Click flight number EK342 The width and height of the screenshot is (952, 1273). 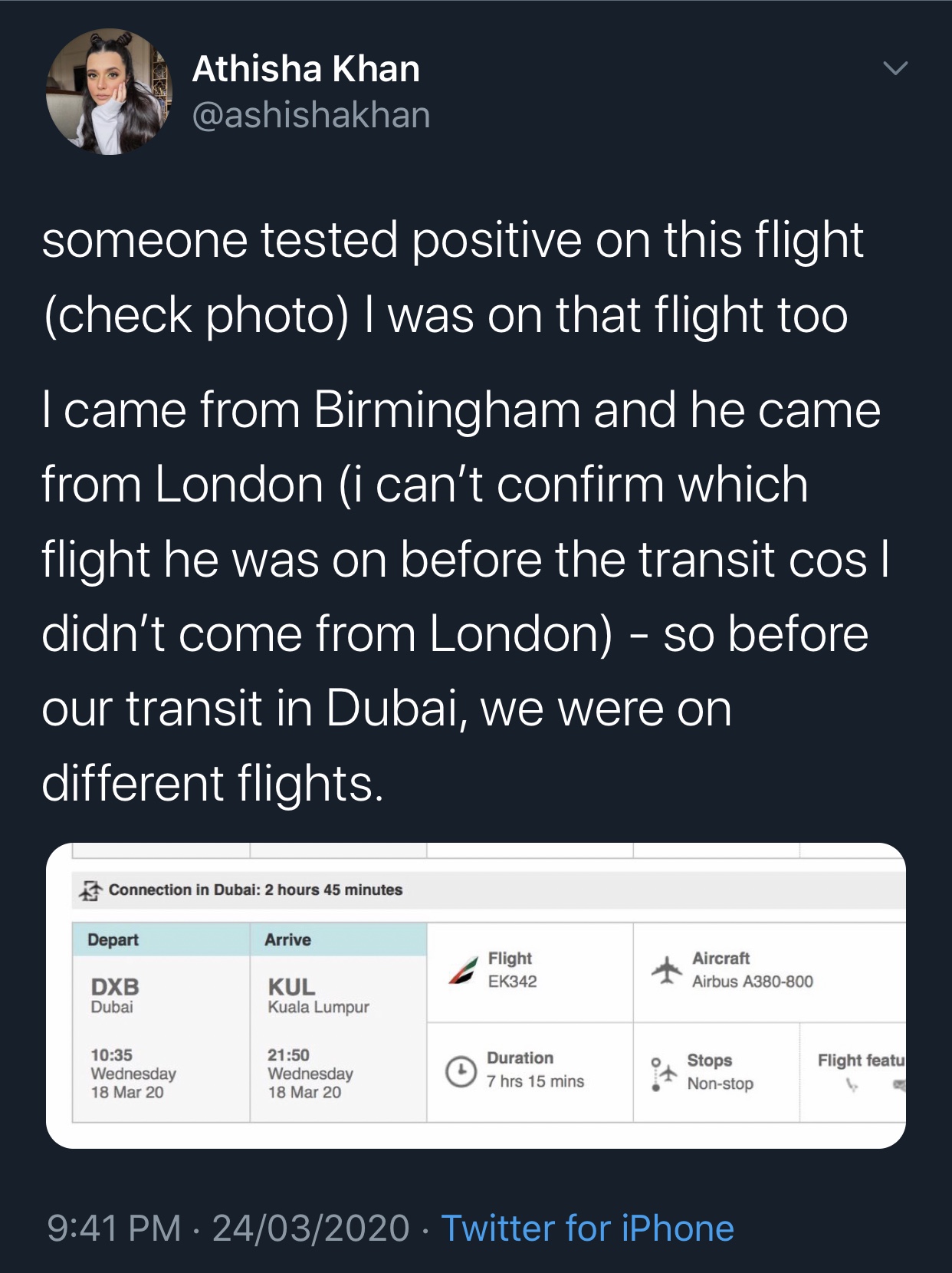tap(513, 982)
